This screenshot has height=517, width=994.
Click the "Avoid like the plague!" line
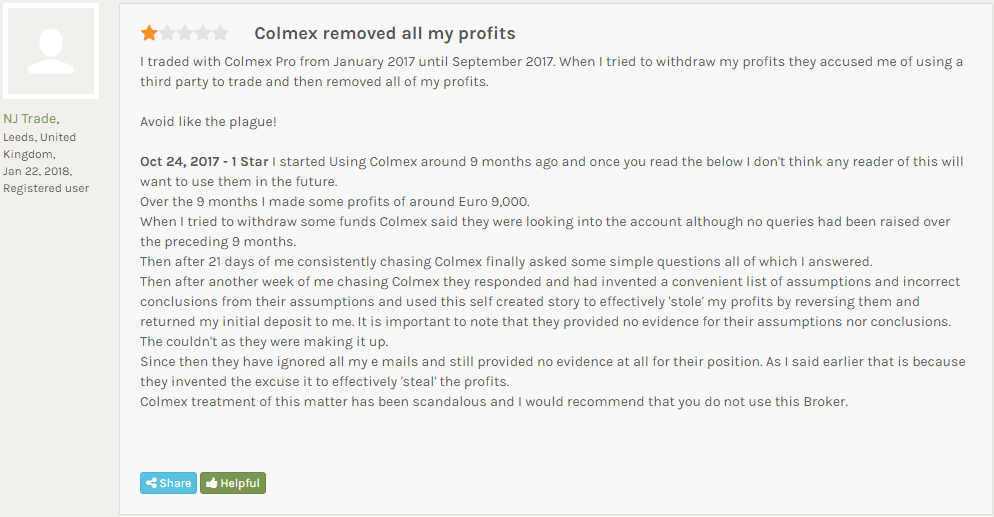(208, 122)
